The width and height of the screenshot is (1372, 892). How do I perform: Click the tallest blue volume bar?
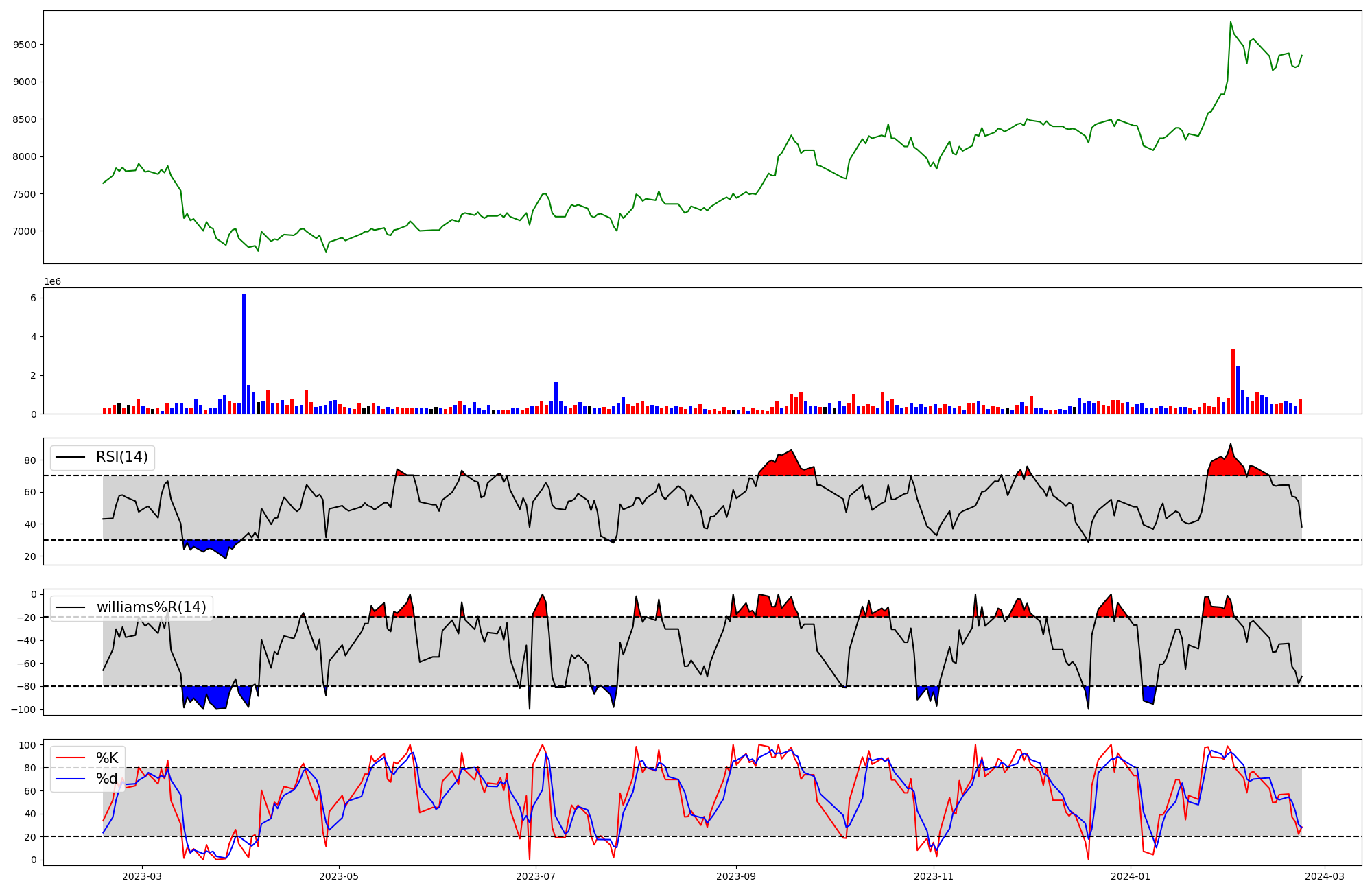[244, 354]
